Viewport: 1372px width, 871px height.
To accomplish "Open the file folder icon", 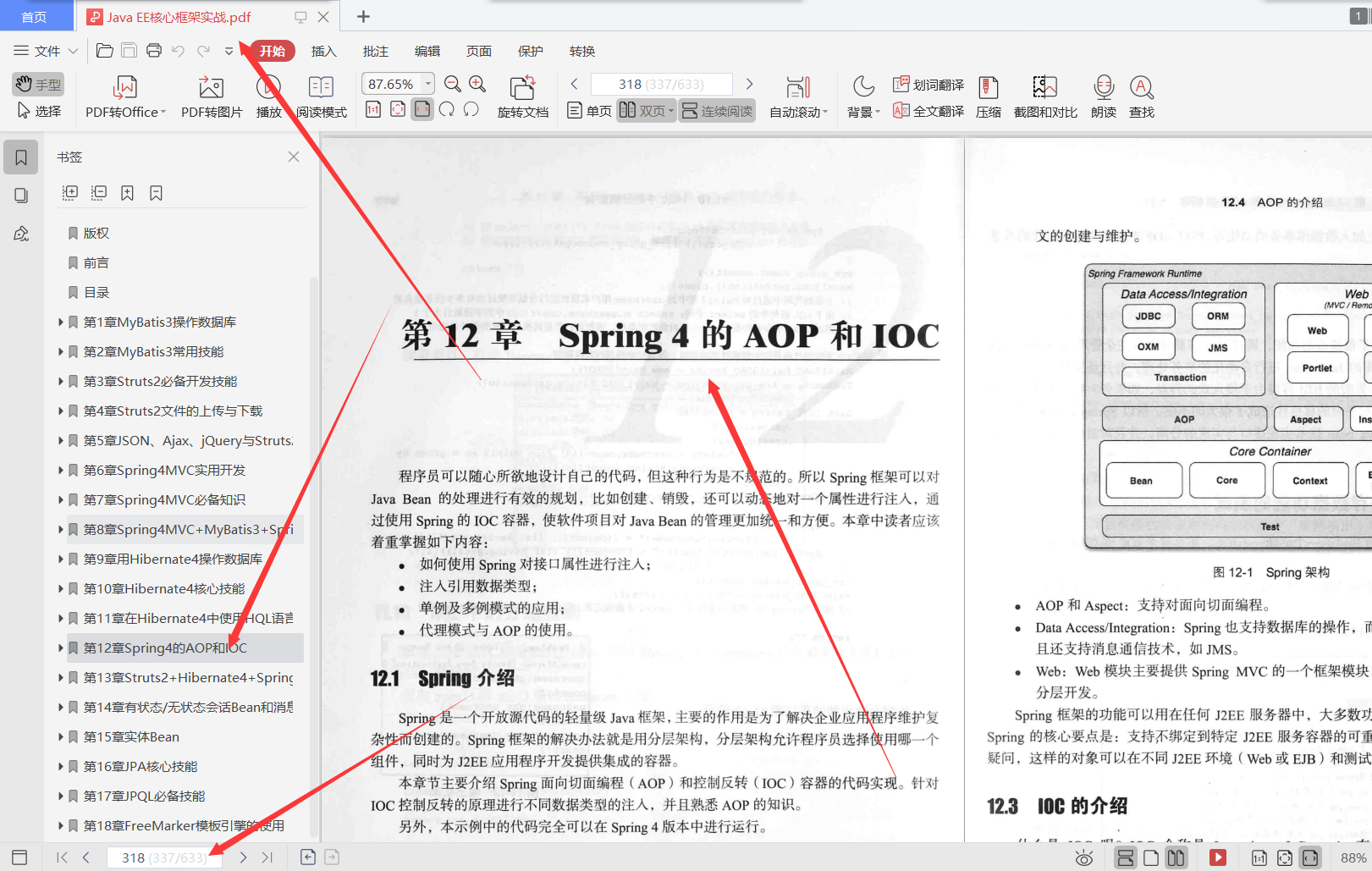I will coord(105,51).
